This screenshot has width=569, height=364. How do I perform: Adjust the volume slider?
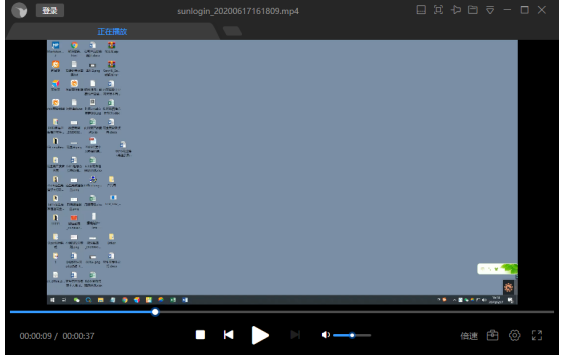coord(352,335)
